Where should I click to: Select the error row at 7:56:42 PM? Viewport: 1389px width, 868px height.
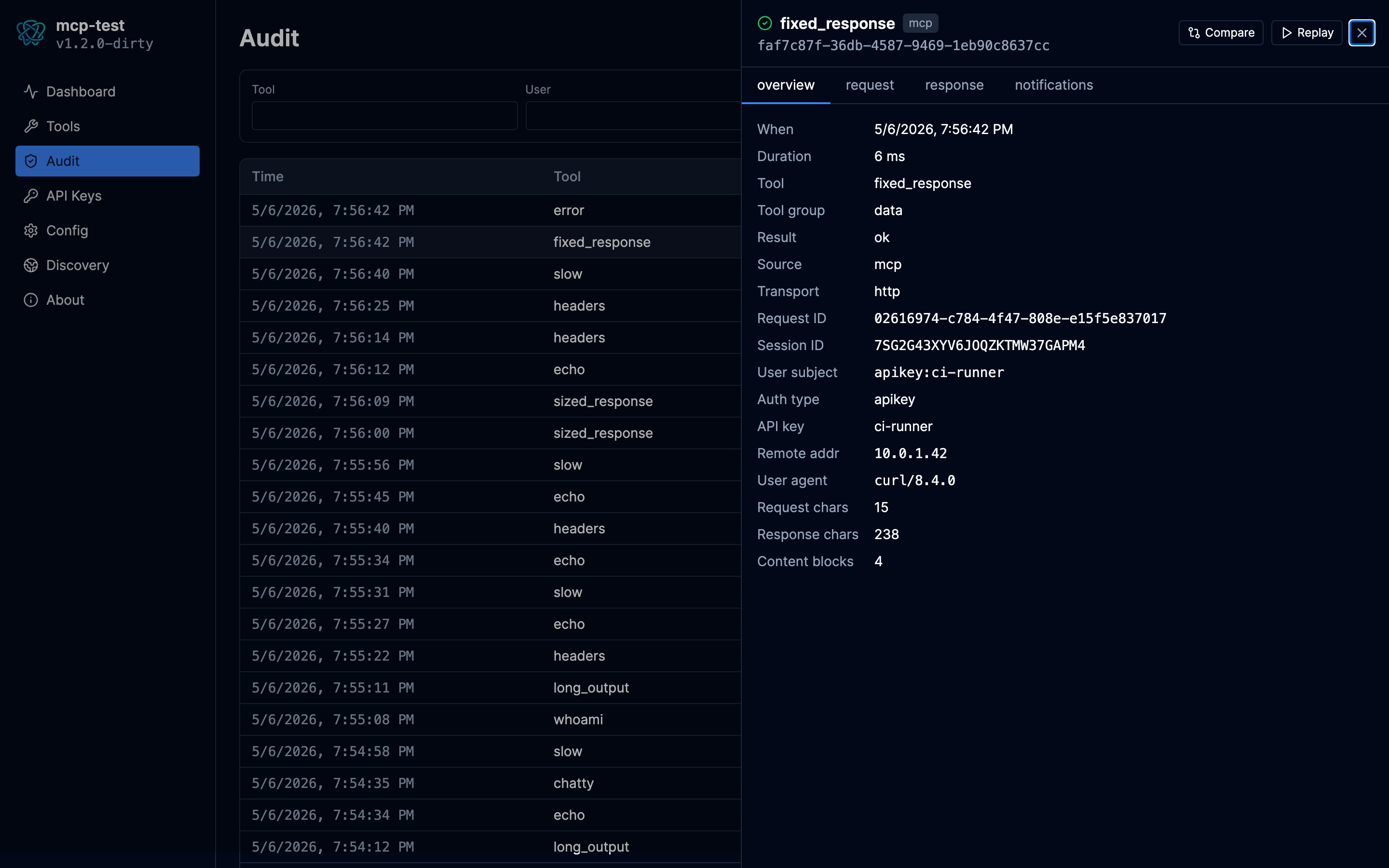click(490, 211)
